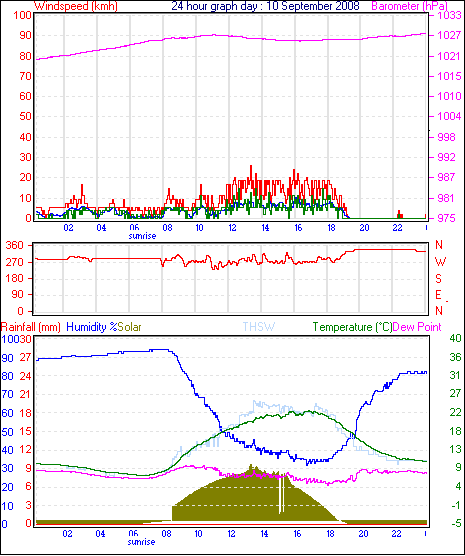Select the 1033 barometer axis value
465x556 pixels.
coord(449,15)
